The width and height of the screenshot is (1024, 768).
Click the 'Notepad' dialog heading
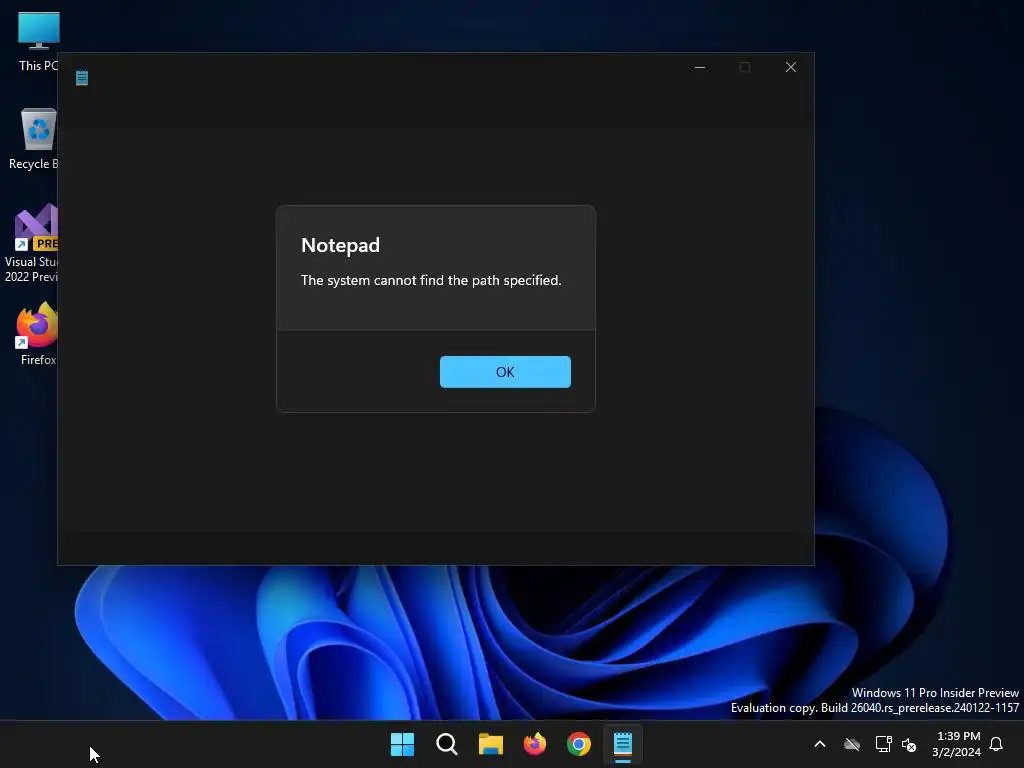coord(340,245)
